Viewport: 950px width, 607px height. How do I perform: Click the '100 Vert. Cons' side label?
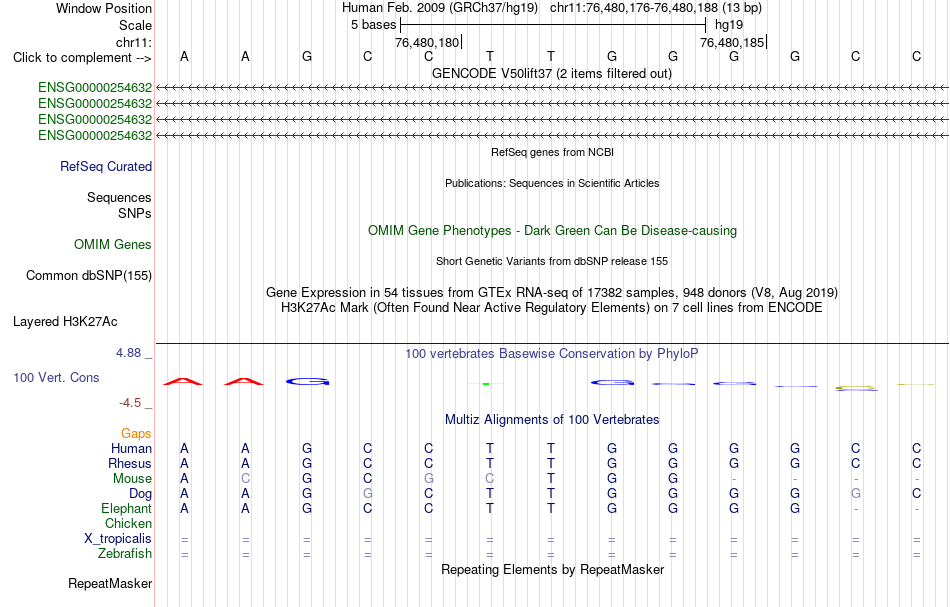pyautogui.click(x=56, y=378)
